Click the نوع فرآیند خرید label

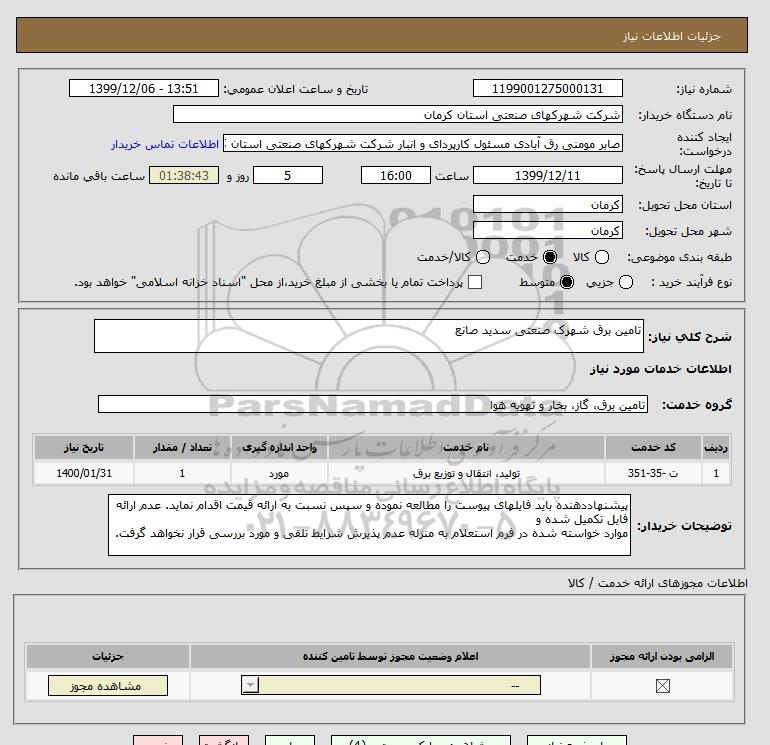tap(692, 282)
